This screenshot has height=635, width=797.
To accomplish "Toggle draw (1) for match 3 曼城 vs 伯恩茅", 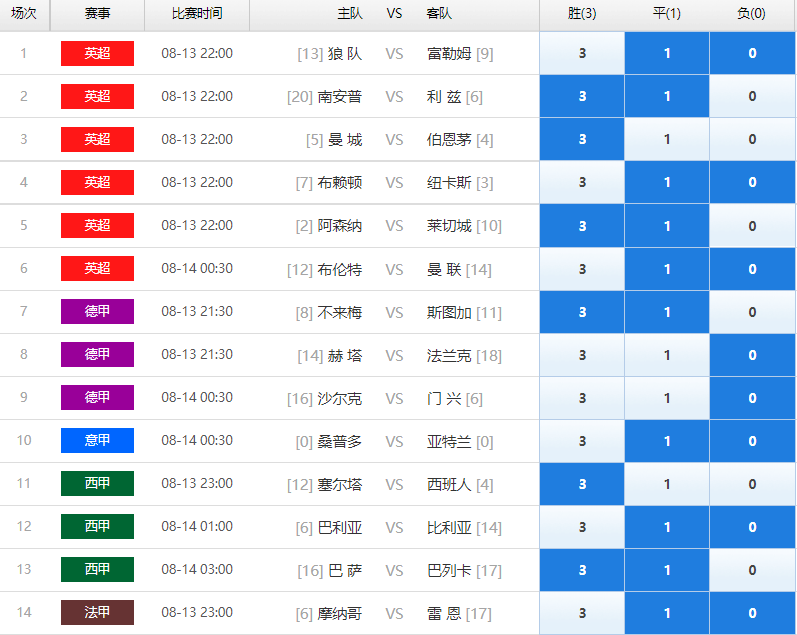I will click(667, 139).
